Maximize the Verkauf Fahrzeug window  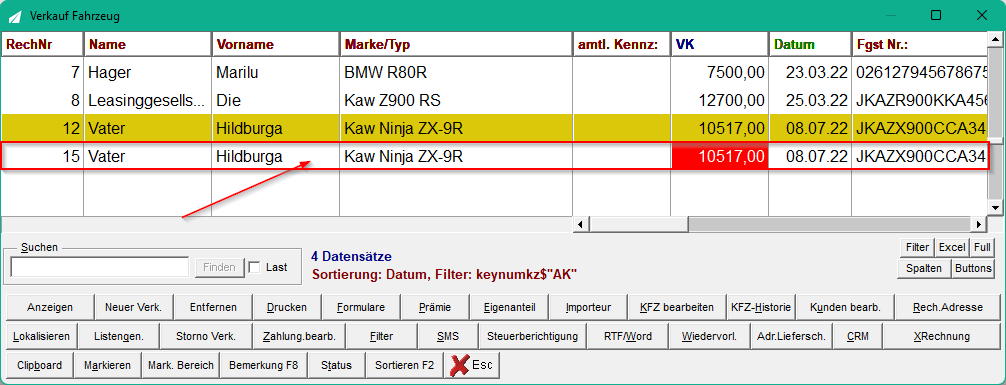936,15
